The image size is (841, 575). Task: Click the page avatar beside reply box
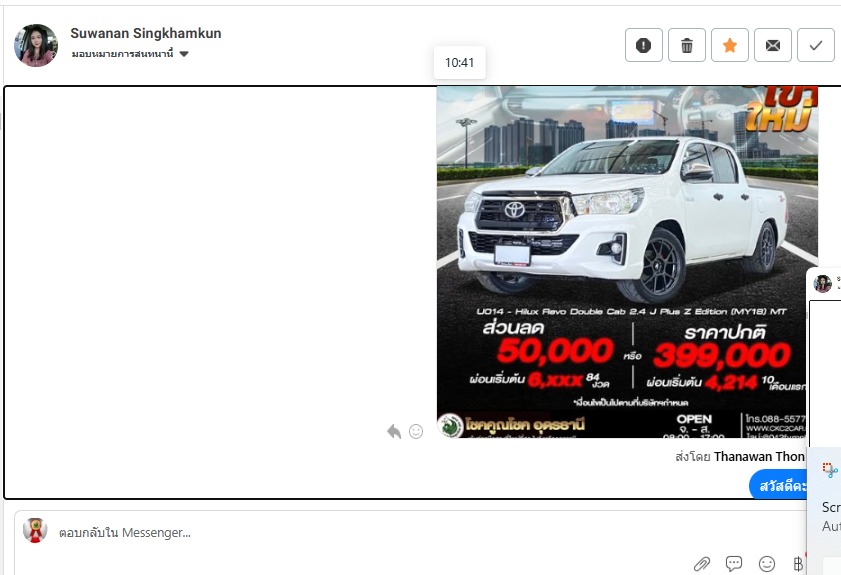pyautogui.click(x=35, y=531)
